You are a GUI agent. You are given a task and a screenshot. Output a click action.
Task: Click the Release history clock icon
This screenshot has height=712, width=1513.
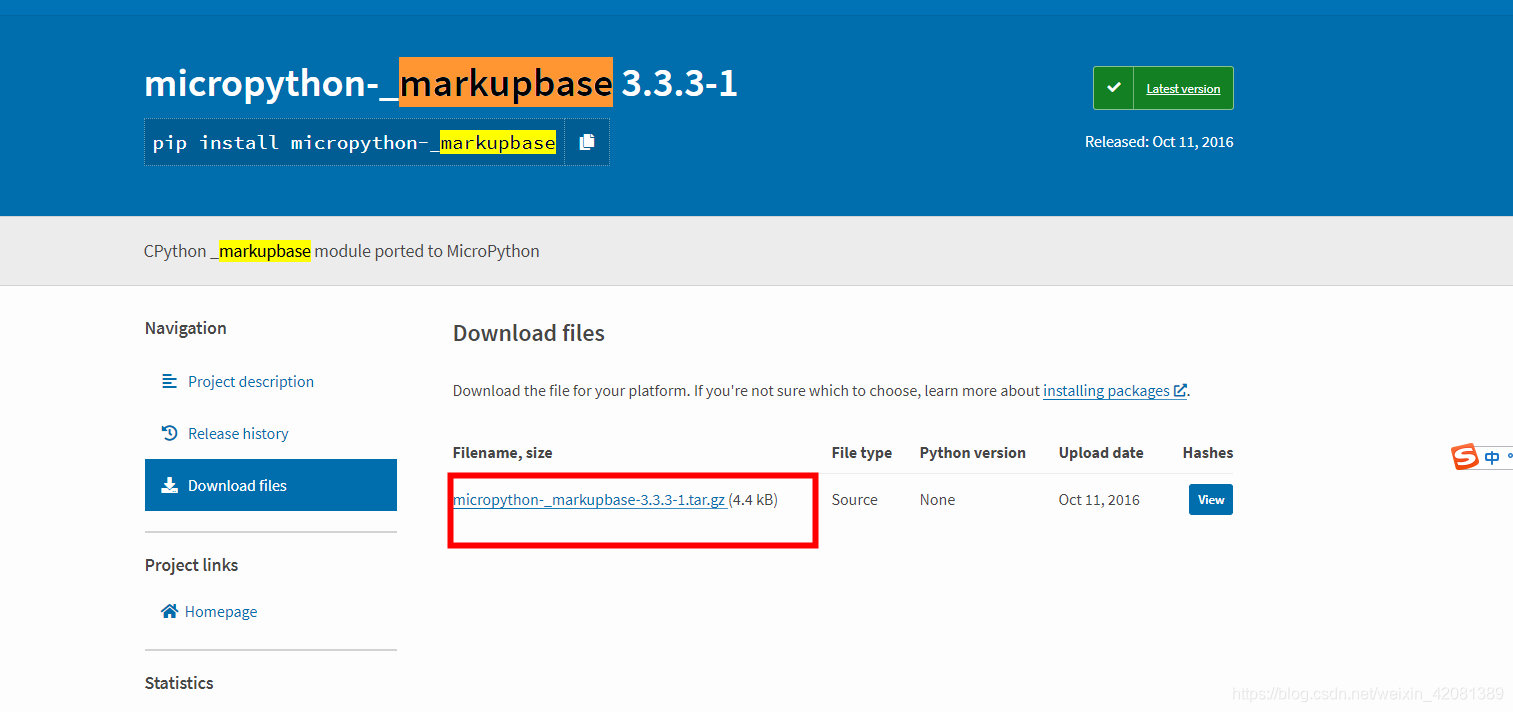click(169, 433)
